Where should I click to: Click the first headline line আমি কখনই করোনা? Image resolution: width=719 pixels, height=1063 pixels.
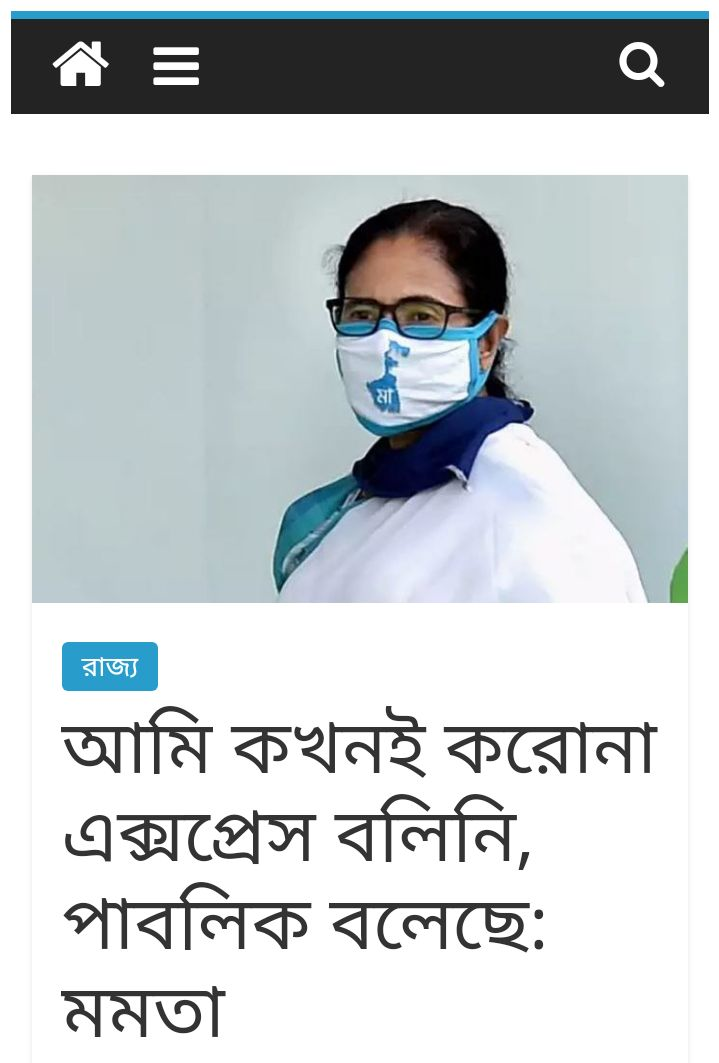click(359, 748)
